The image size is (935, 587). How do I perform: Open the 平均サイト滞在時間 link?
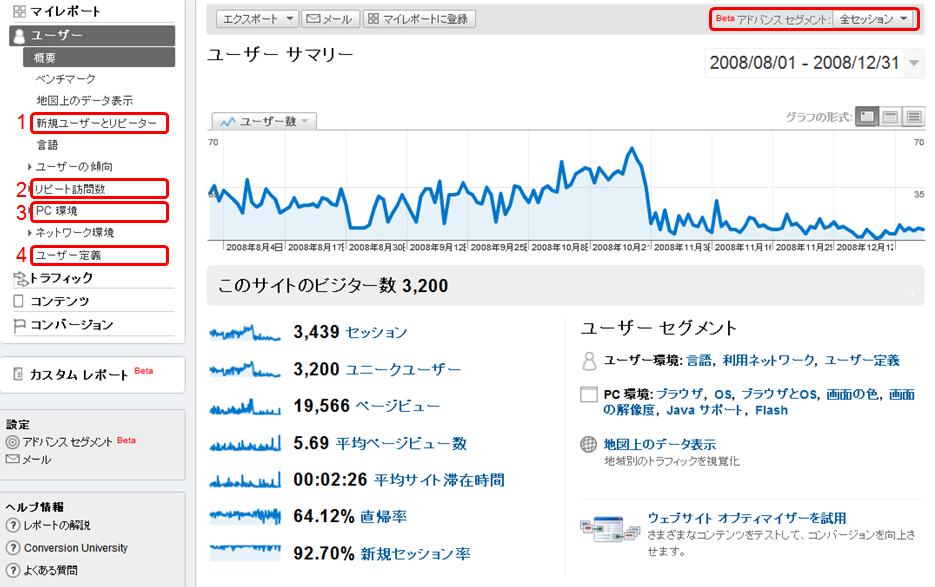click(439, 480)
